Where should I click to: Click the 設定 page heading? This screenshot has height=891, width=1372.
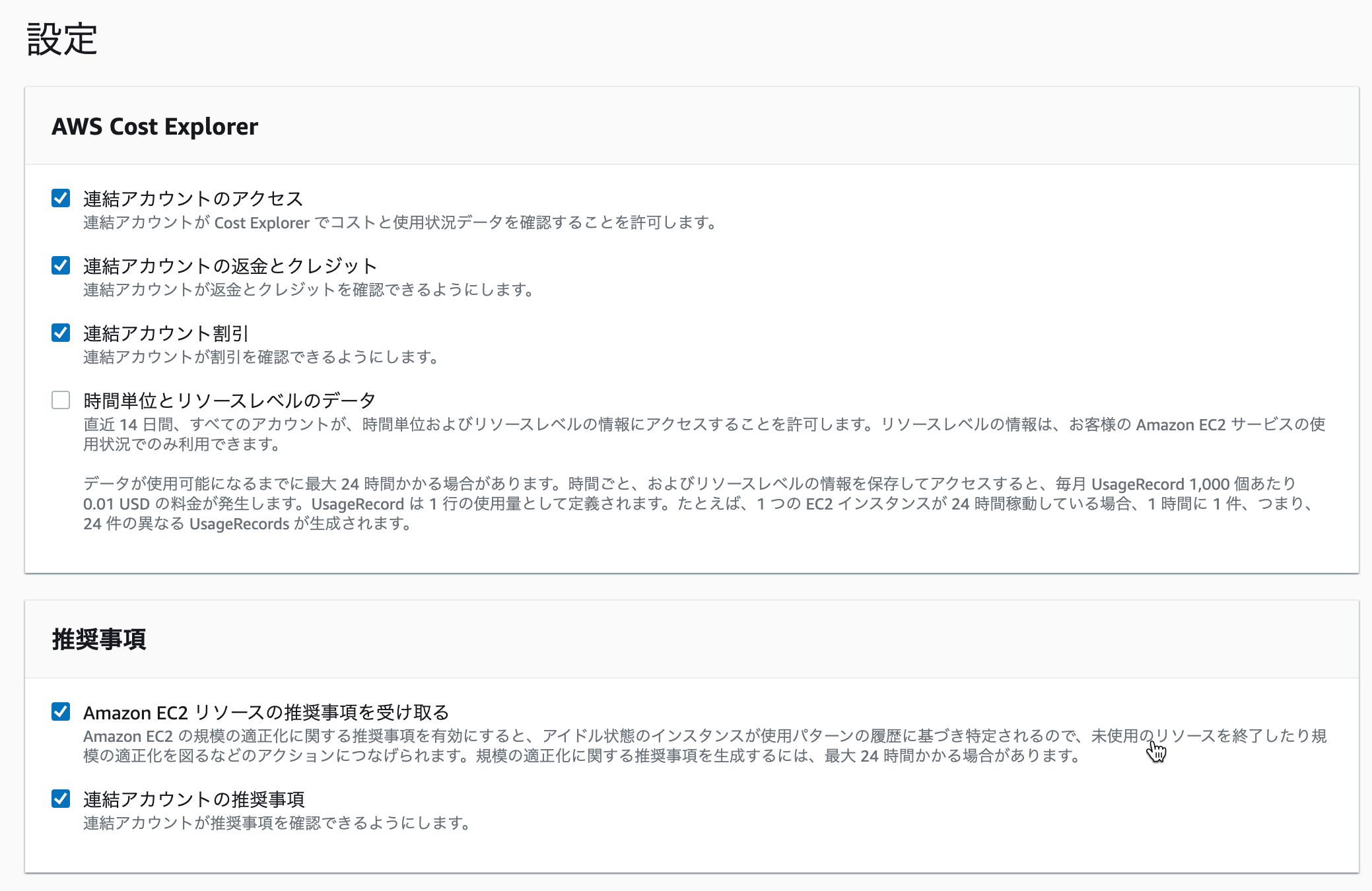(x=62, y=40)
